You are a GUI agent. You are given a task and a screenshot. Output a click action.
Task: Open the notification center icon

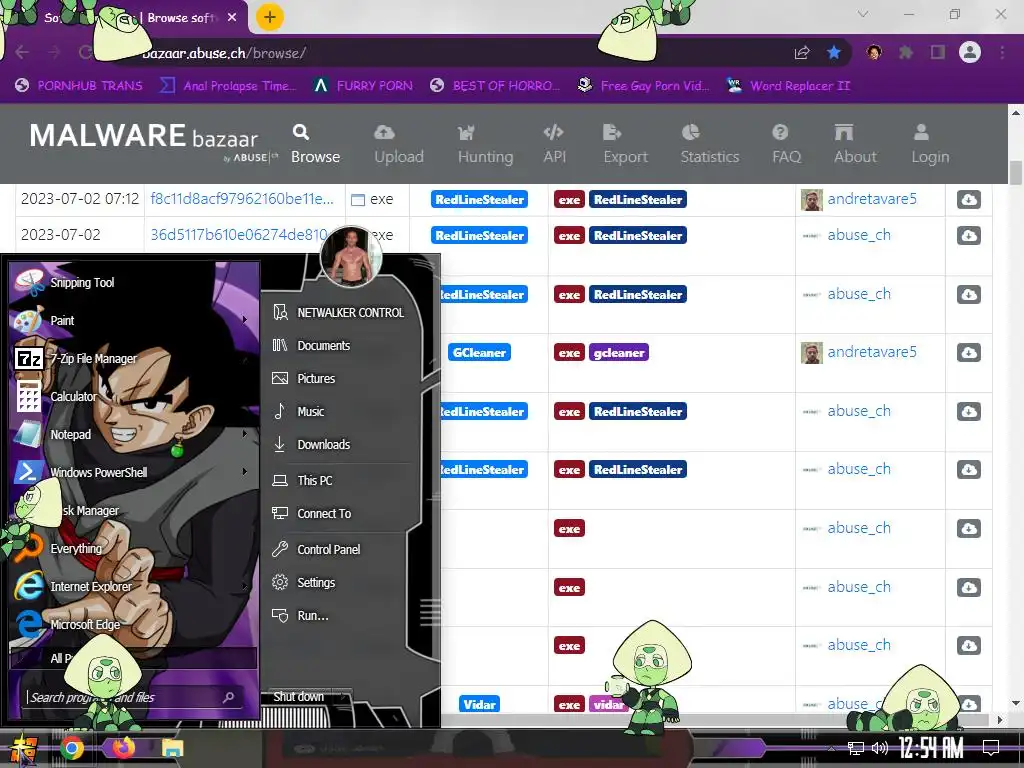point(991,748)
